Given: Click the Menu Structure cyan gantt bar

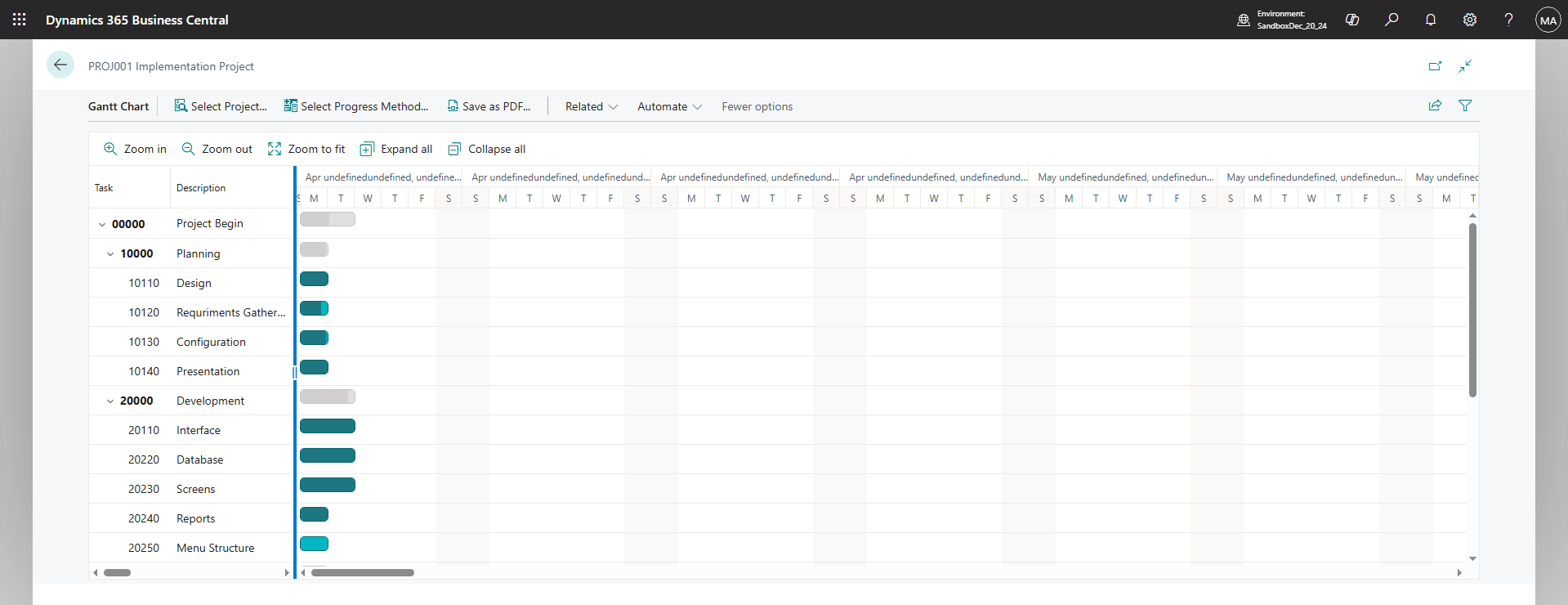Looking at the screenshot, I should [x=314, y=544].
